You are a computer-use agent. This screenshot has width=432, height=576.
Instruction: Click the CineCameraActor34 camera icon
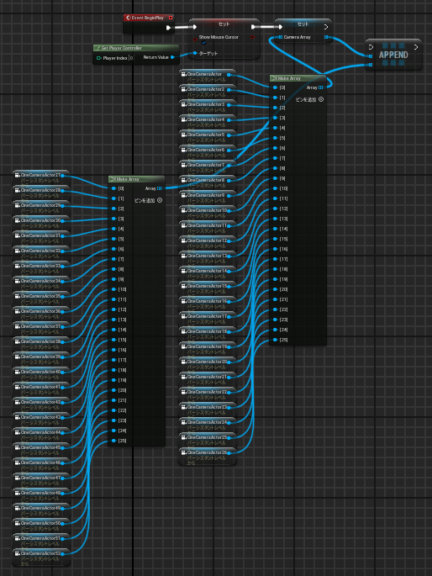17,281
